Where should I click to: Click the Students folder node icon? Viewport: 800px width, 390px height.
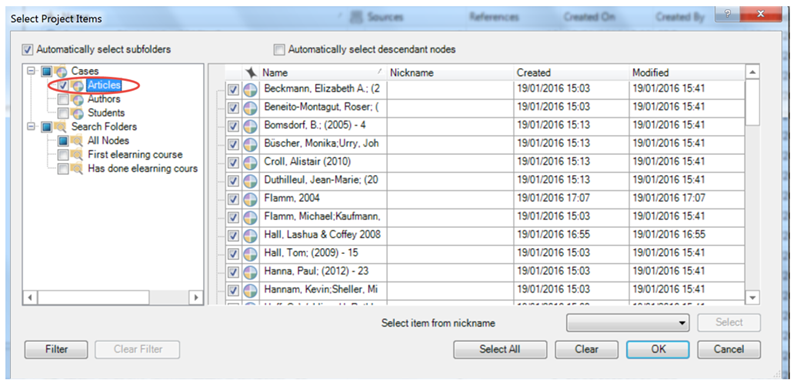[x=78, y=113]
